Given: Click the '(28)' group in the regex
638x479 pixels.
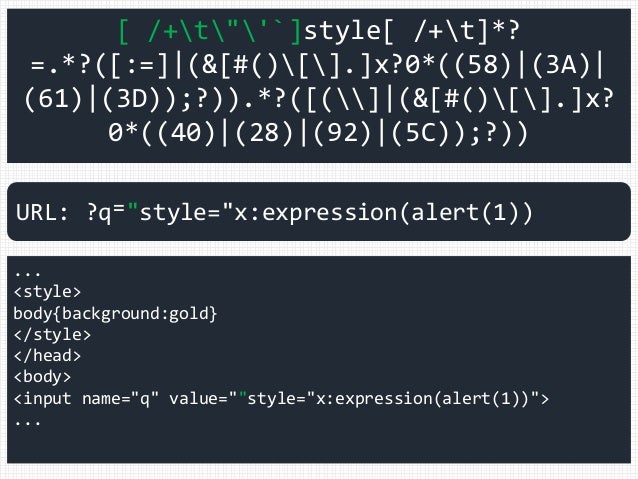Looking at the screenshot, I should pyautogui.click(x=264, y=133).
